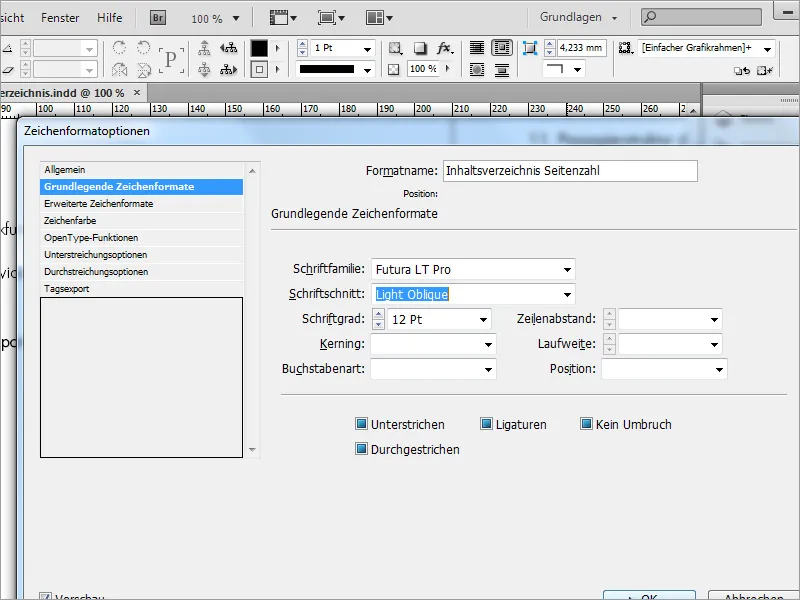
Task: Click the apply effect to object icon
Action: point(395,48)
